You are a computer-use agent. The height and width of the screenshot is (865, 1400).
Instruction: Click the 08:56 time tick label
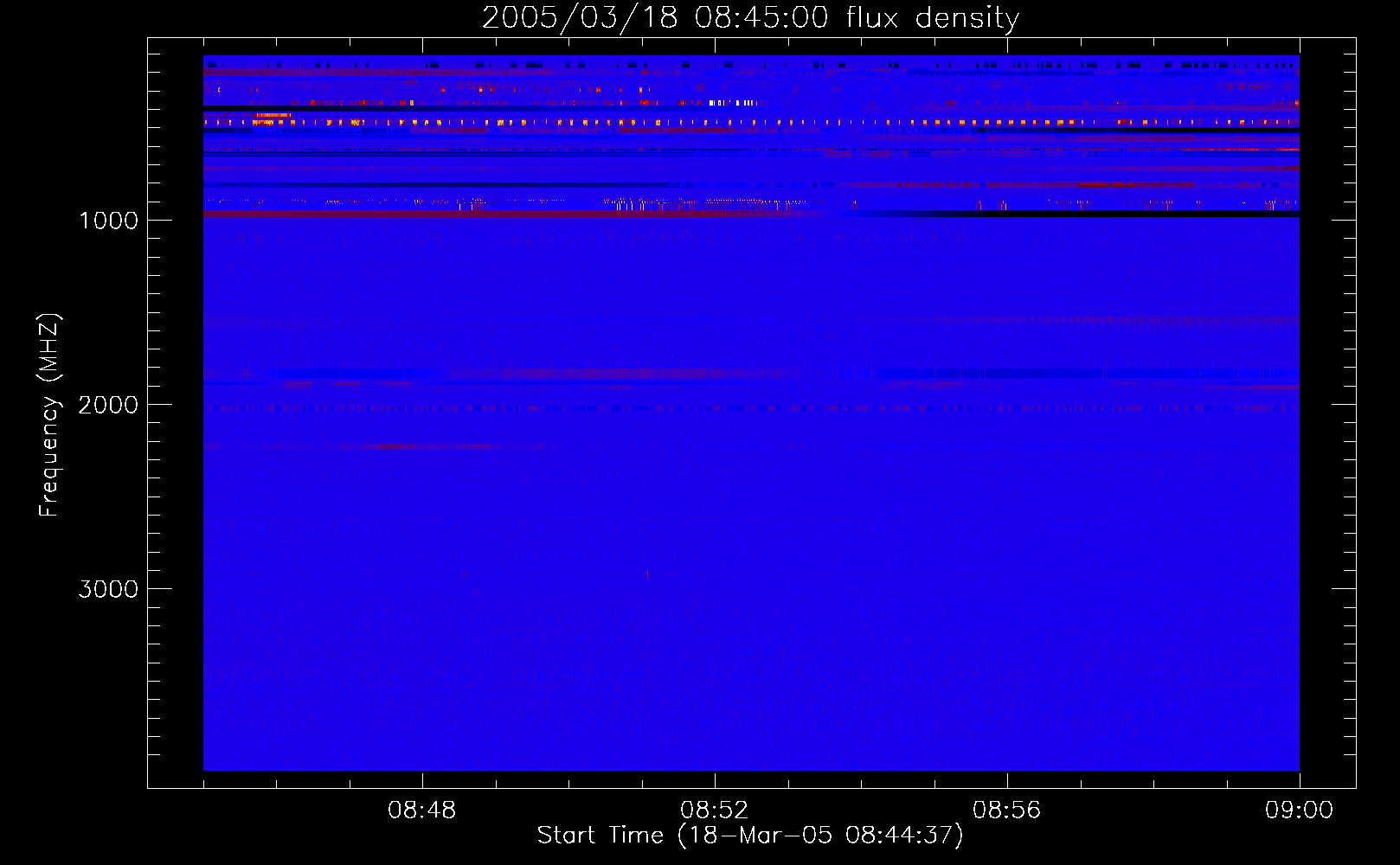1007,811
